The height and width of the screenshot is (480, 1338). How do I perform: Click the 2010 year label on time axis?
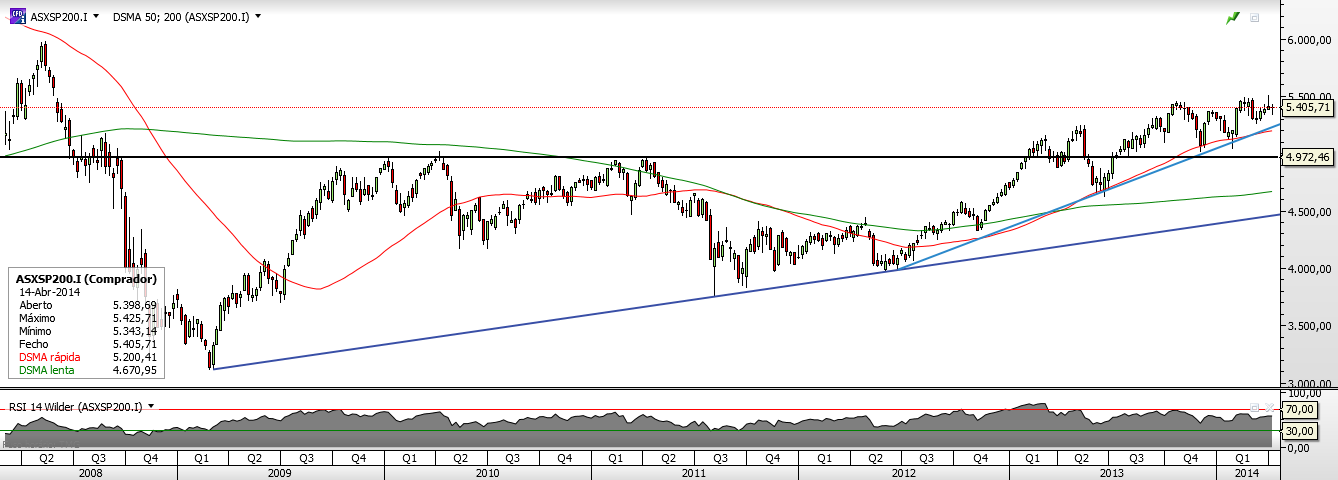(x=487, y=471)
